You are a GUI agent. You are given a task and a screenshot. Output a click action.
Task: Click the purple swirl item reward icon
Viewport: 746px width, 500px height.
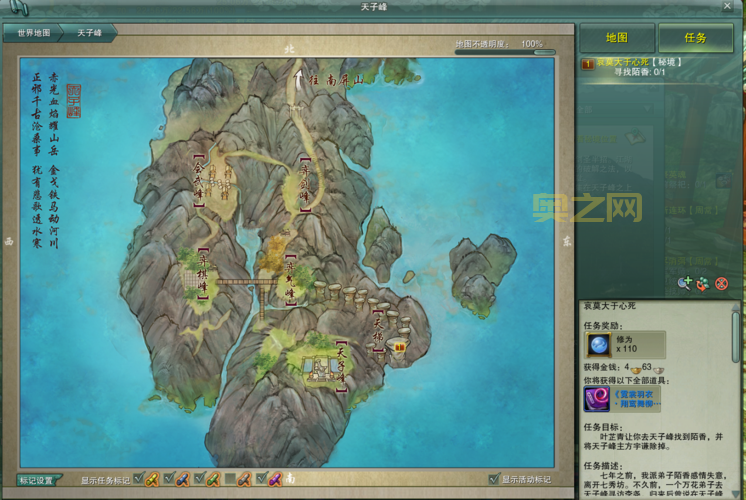point(597,400)
